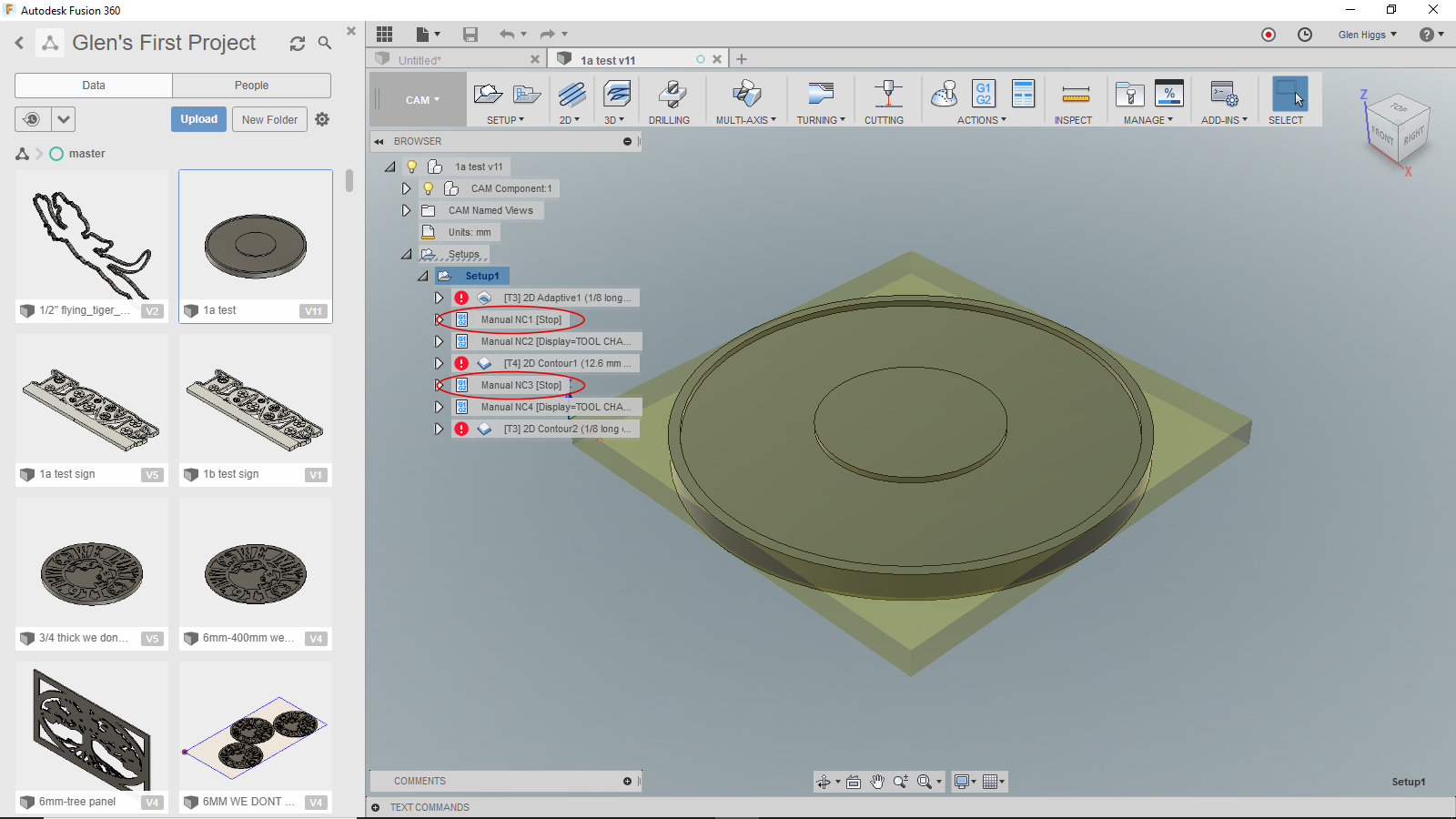Open the Inspect measure tool
The width and height of the screenshot is (1456, 819).
[1076, 94]
